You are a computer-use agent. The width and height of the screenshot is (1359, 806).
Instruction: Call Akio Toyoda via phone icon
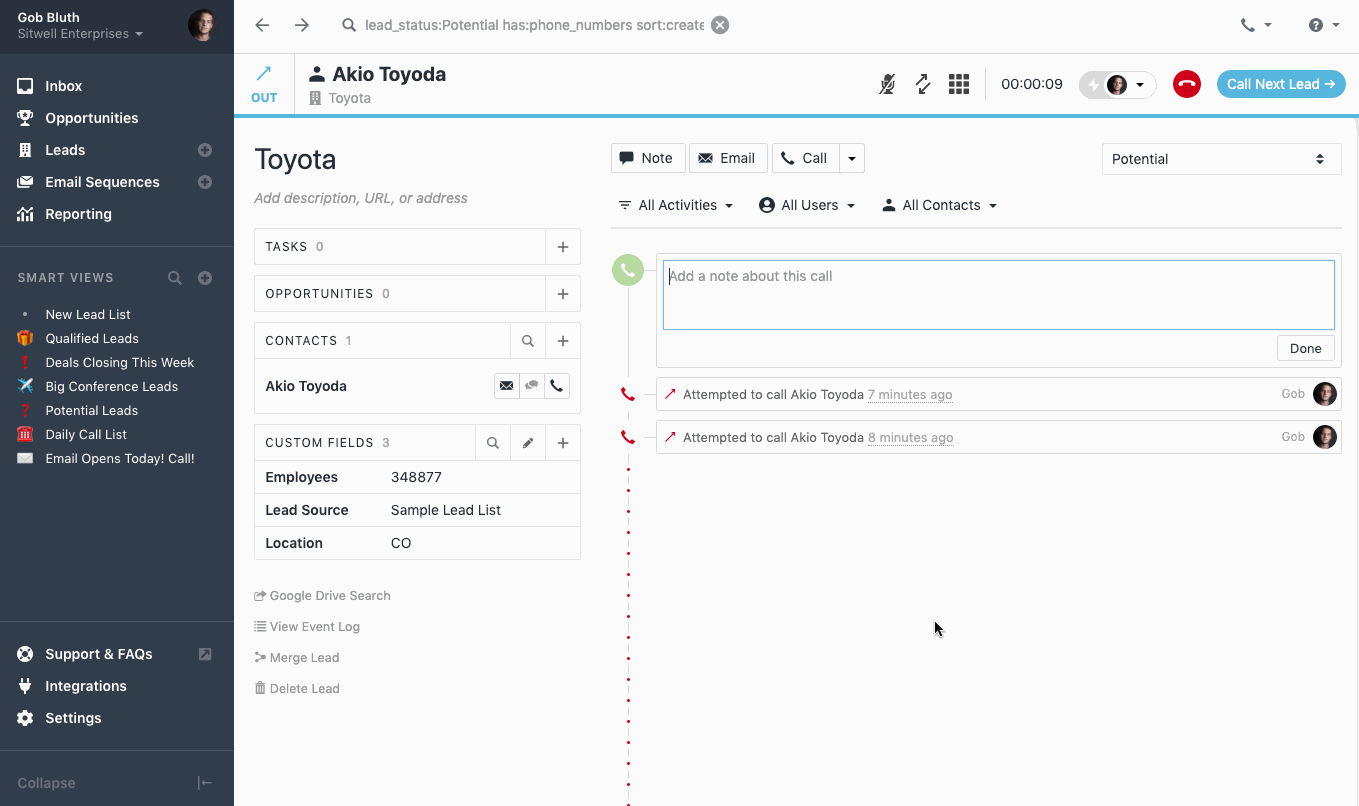[557, 386]
